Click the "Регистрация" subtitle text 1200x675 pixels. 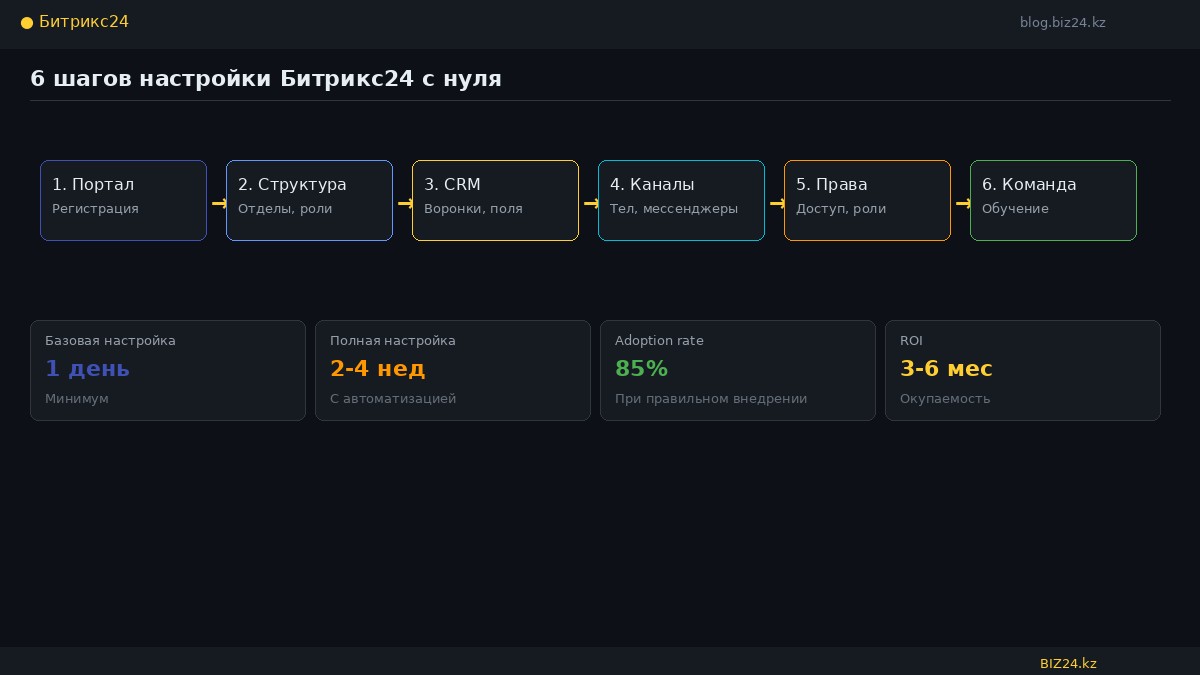pos(95,209)
